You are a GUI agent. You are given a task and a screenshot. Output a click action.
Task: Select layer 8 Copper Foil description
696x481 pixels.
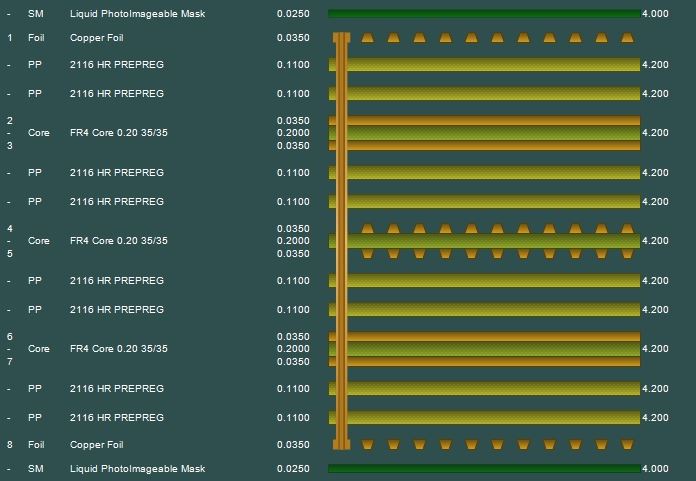tap(97, 445)
